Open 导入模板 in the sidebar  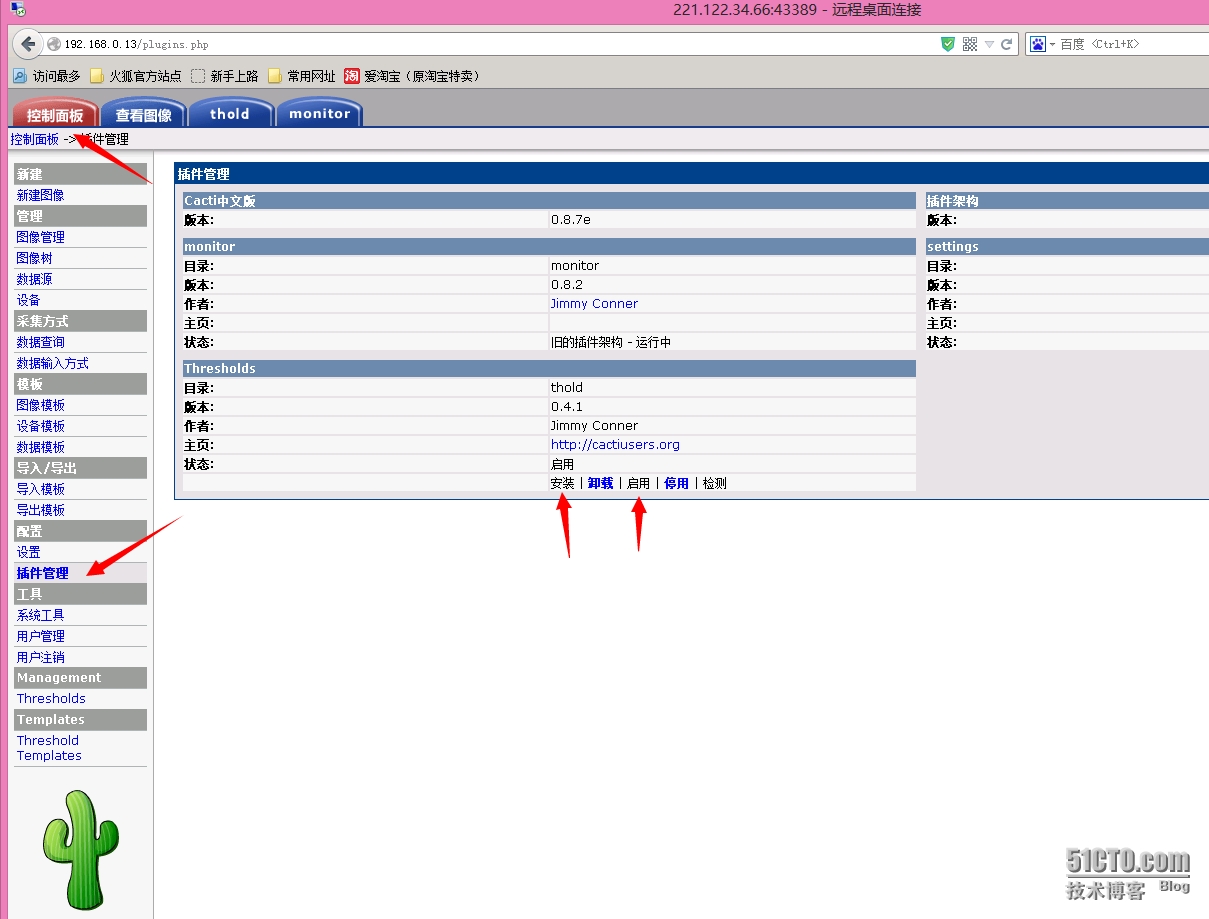[40, 489]
